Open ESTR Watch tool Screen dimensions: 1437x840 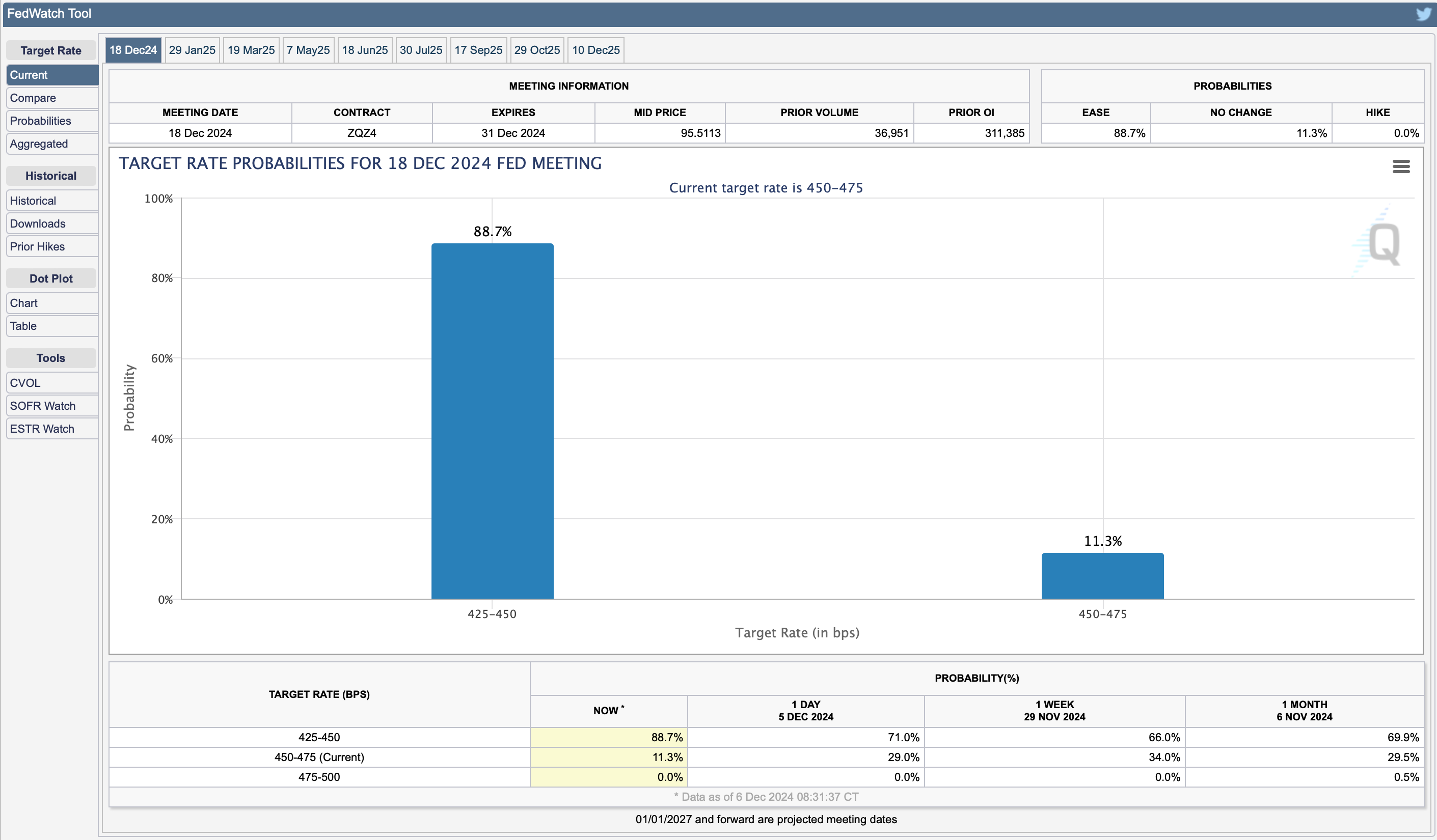click(x=51, y=429)
